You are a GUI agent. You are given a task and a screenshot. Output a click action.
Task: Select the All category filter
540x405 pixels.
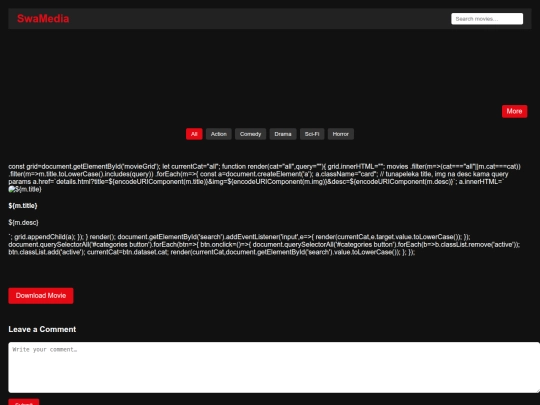[x=194, y=134]
